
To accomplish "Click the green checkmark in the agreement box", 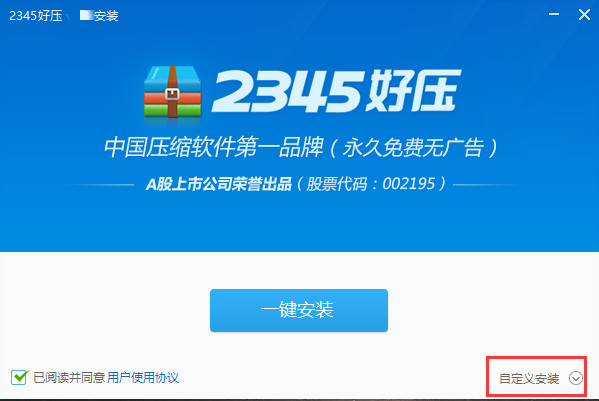I will [20, 377].
